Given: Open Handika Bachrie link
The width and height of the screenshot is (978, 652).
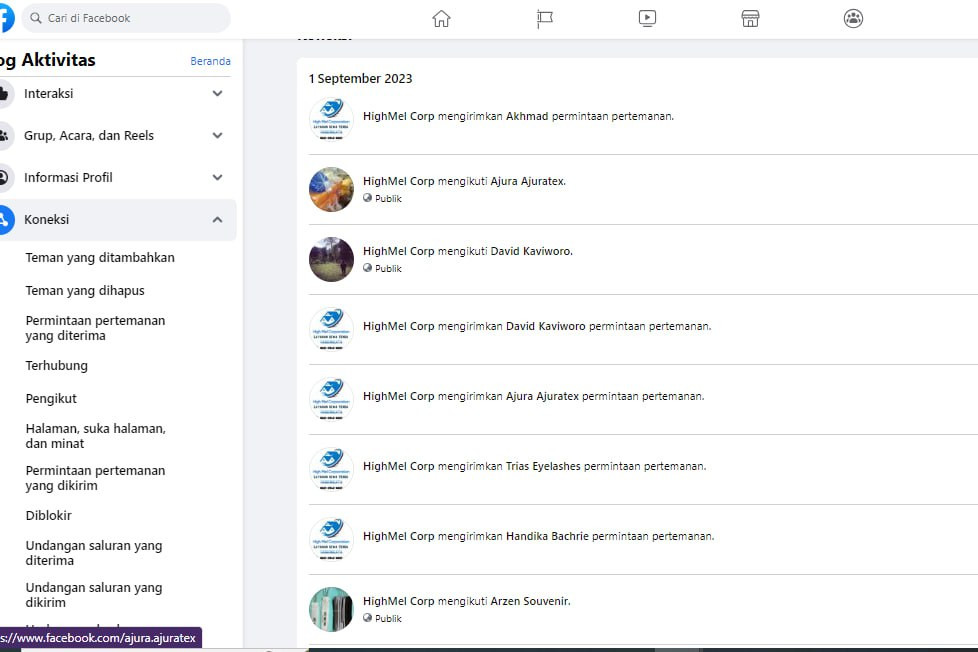Looking at the screenshot, I should pyautogui.click(x=547, y=536).
